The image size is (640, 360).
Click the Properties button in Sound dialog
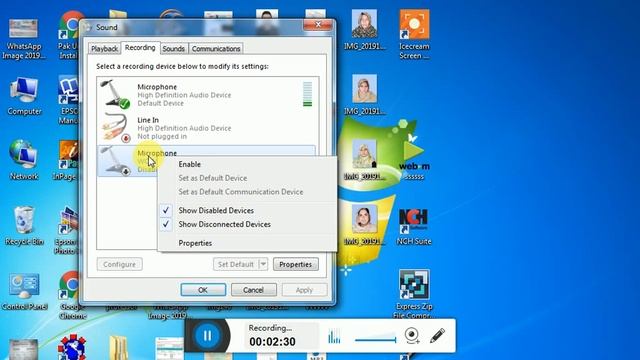[296, 264]
